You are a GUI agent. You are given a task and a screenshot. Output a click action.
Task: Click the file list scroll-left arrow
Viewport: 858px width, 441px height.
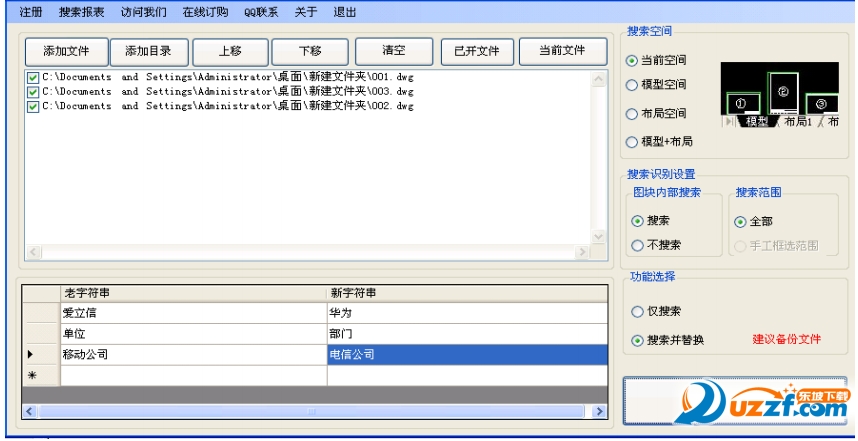coord(33,252)
